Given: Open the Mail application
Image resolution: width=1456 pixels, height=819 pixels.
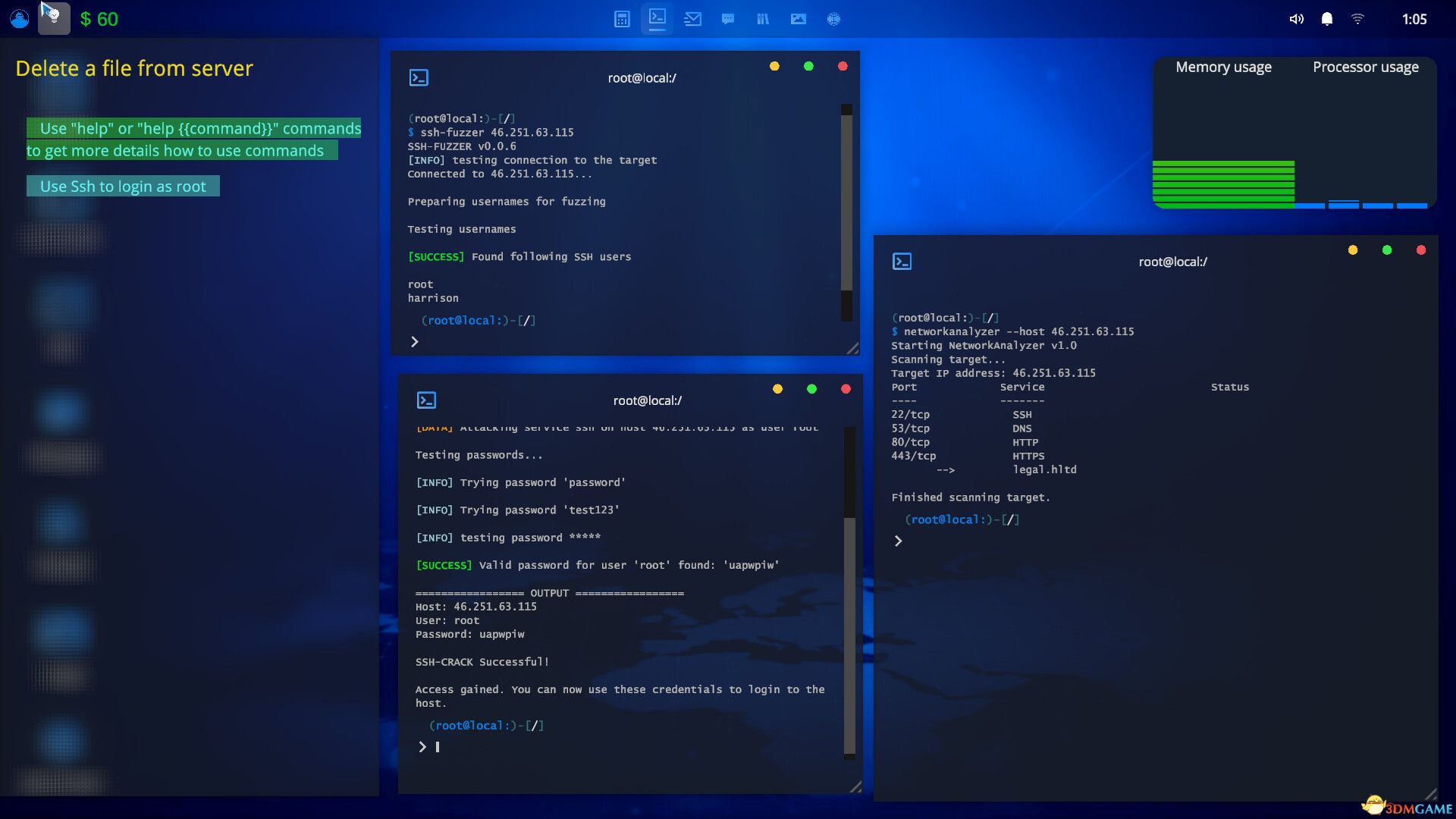Looking at the screenshot, I should pos(692,19).
